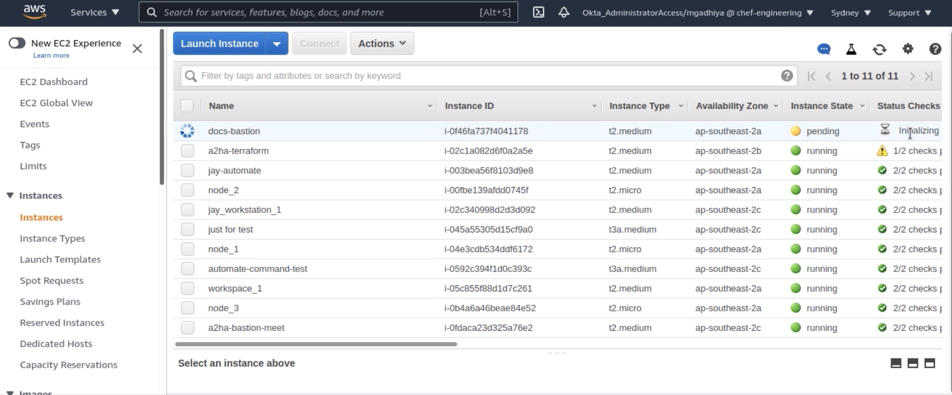The height and width of the screenshot is (395, 952).
Task: Open table settings gear icon
Action: point(908,49)
